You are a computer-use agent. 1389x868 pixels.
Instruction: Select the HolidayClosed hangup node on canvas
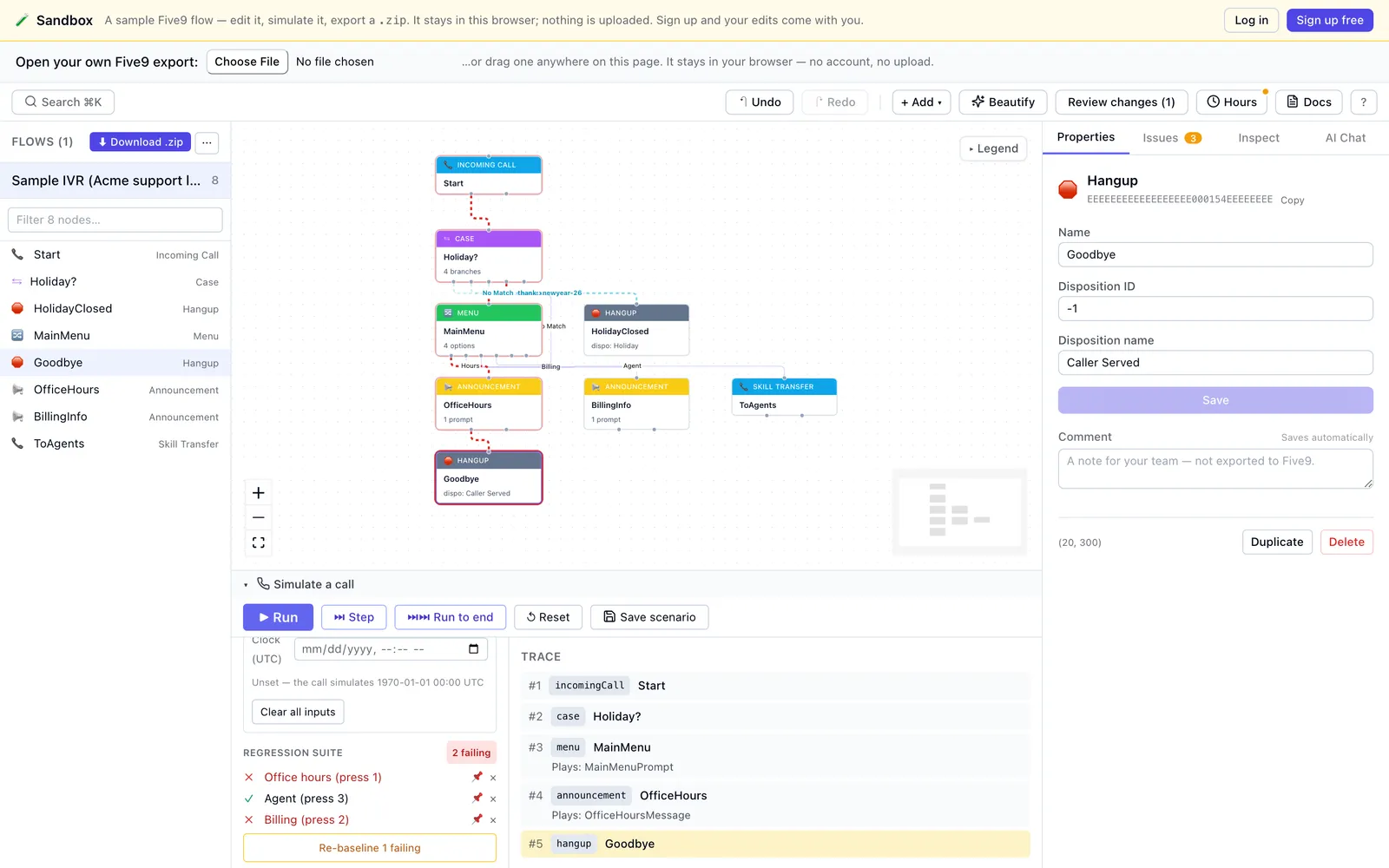(x=636, y=330)
